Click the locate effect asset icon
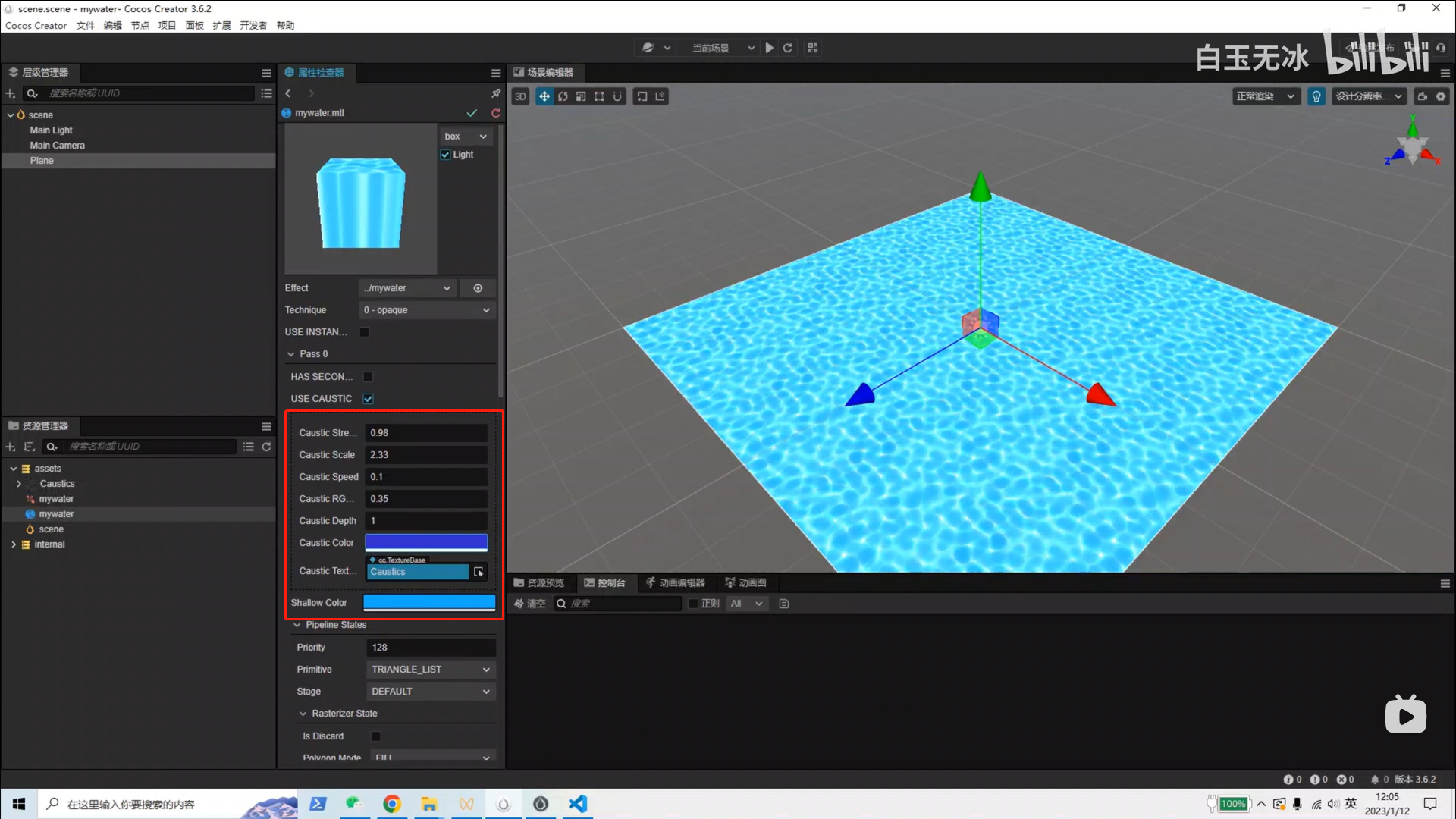Screen dimensions: 1456x819 point(478,288)
